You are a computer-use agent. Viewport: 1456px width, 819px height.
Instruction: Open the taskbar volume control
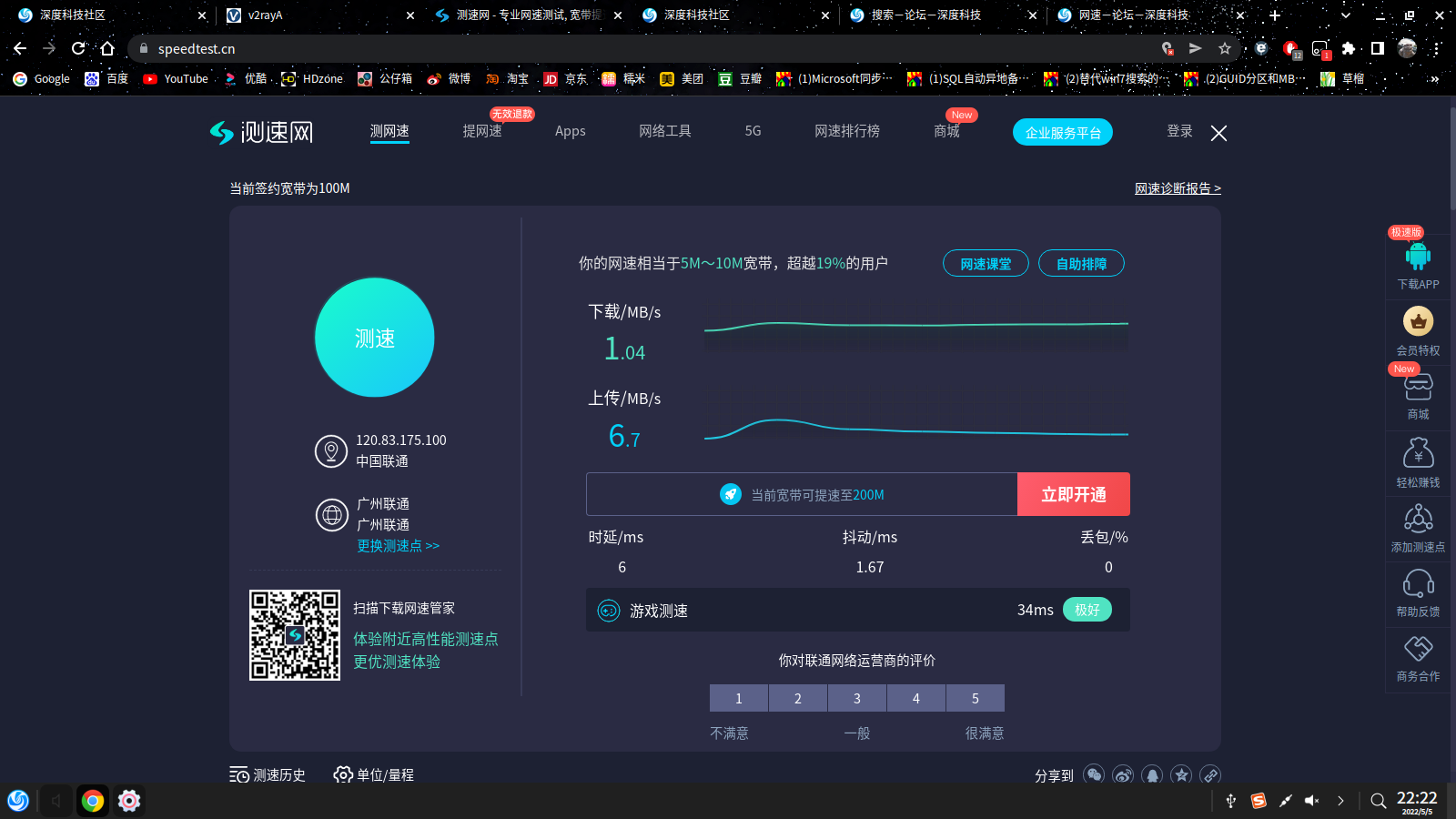point(1312,801)
